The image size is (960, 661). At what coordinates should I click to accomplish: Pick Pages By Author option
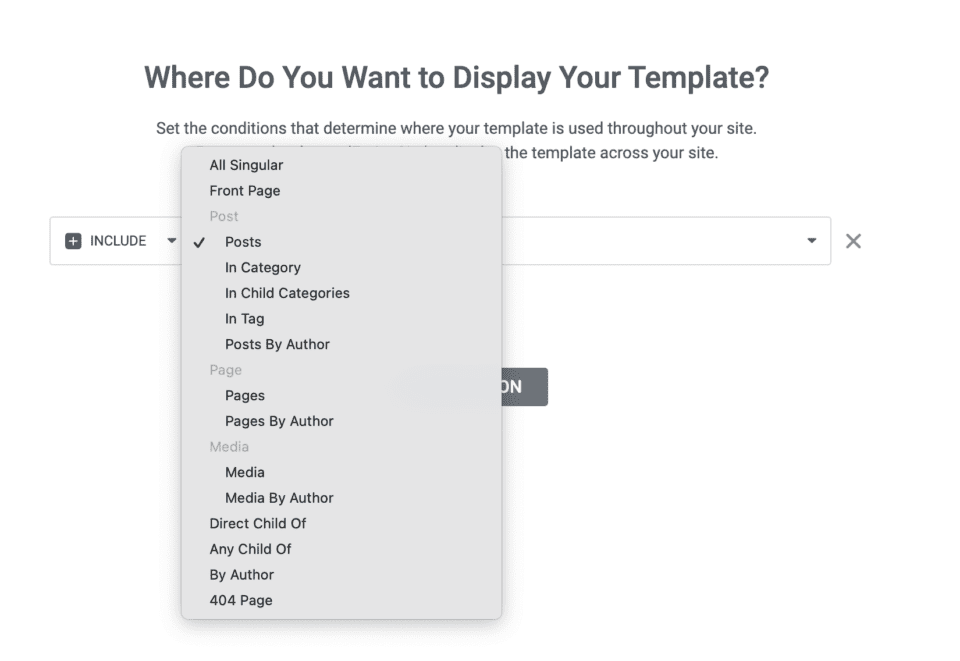279,421
